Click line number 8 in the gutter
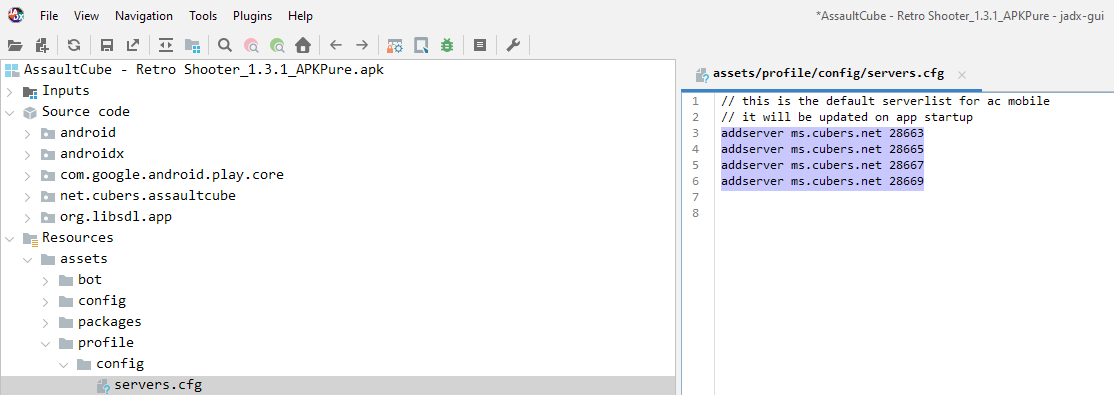This screenshot has height=396, width=1114. [696, 213]
